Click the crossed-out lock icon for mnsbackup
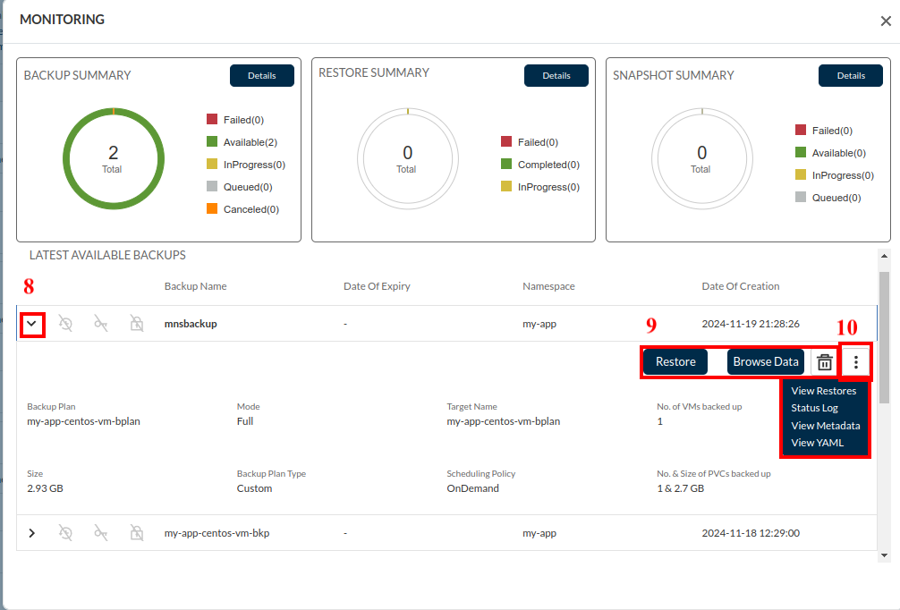This screenshot has width=900, height=610. 136,324
